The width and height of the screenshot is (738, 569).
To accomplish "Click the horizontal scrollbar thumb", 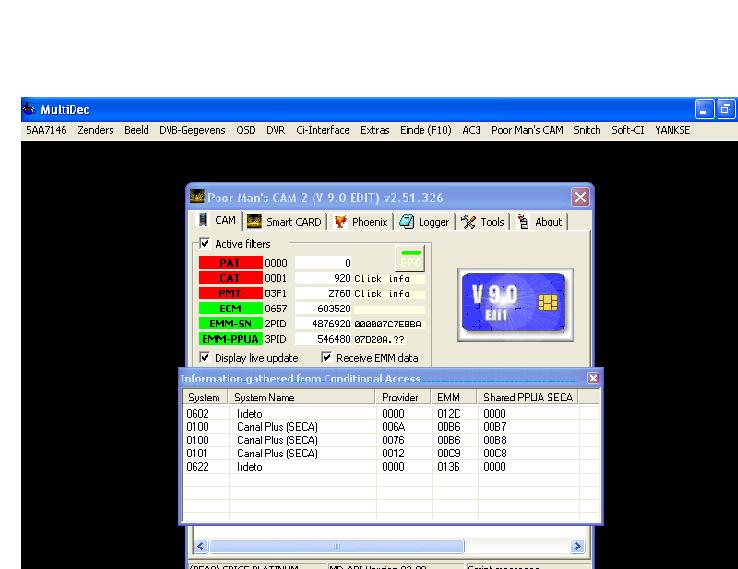I will coord(337,546).
